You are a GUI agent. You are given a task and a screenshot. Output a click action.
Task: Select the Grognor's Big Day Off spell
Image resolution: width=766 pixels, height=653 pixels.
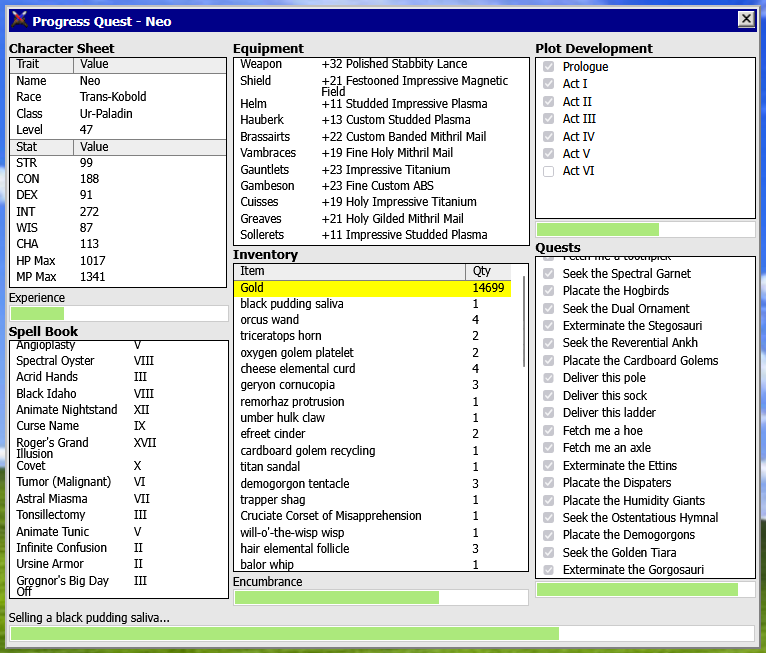pyautogui.click(x=119, y=586)
